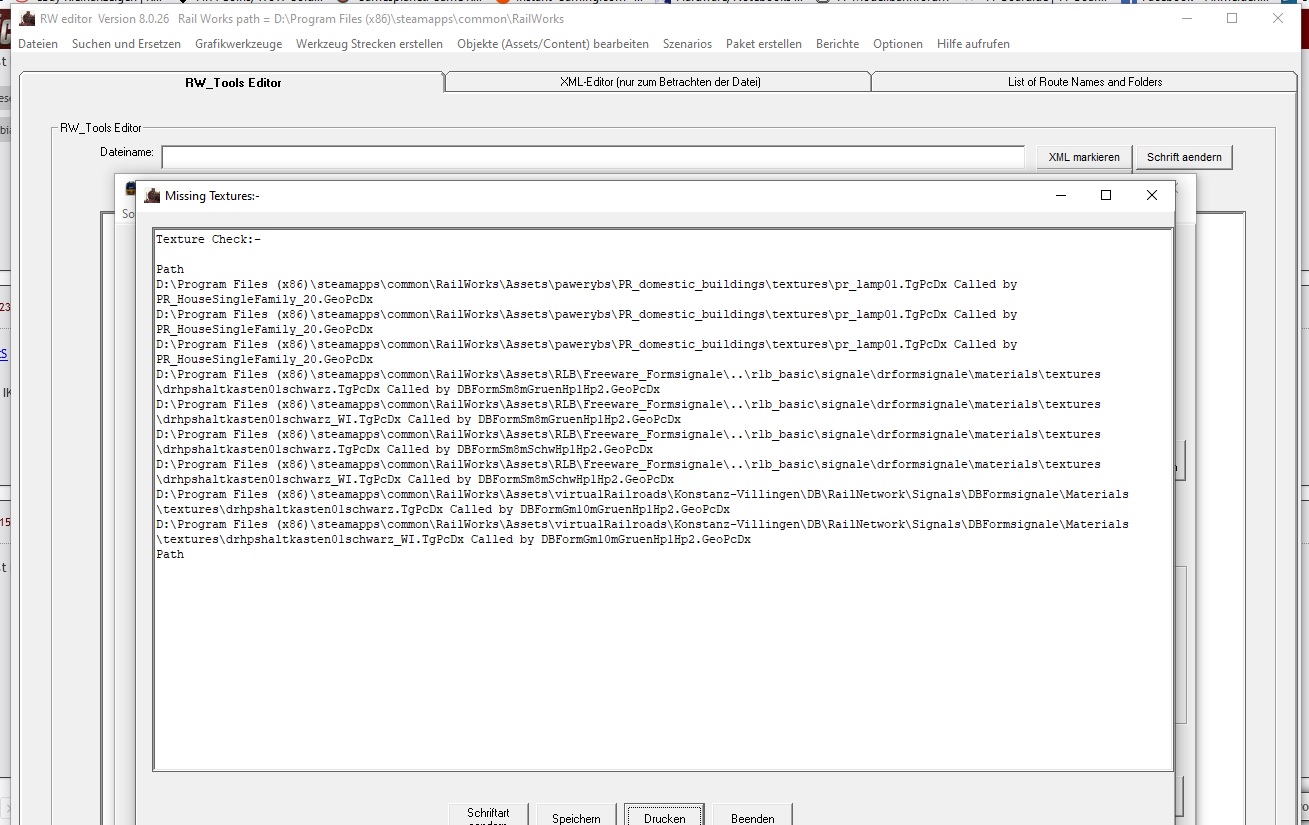Click the Schrift aendern button
This screenshot has width=1309, height=825.
tap(1184, 157)
